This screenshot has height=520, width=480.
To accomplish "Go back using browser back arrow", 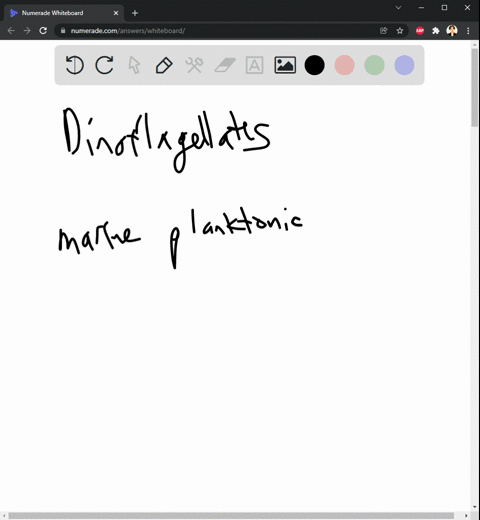I will click(11, 31).
